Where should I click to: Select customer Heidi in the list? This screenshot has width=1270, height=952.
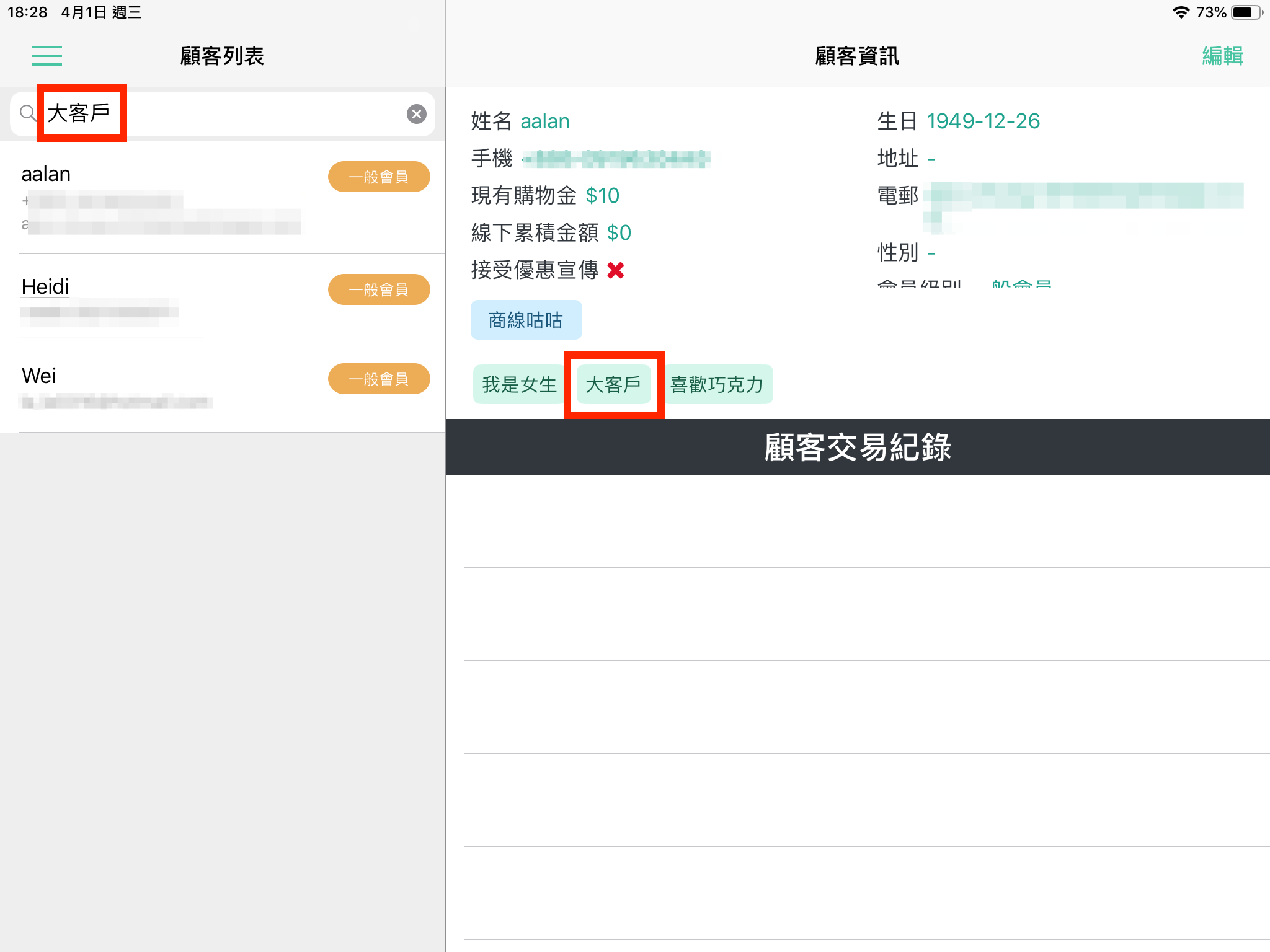tap(223, 299)
